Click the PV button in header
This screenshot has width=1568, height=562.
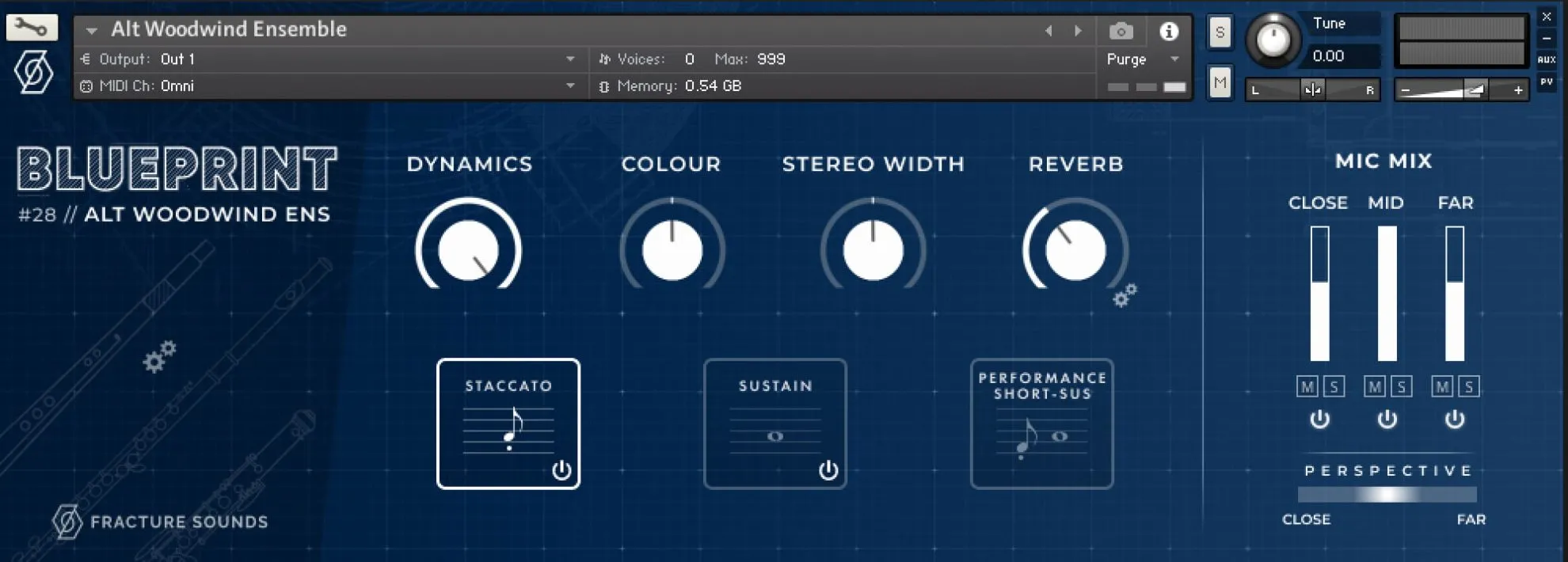1546,82
